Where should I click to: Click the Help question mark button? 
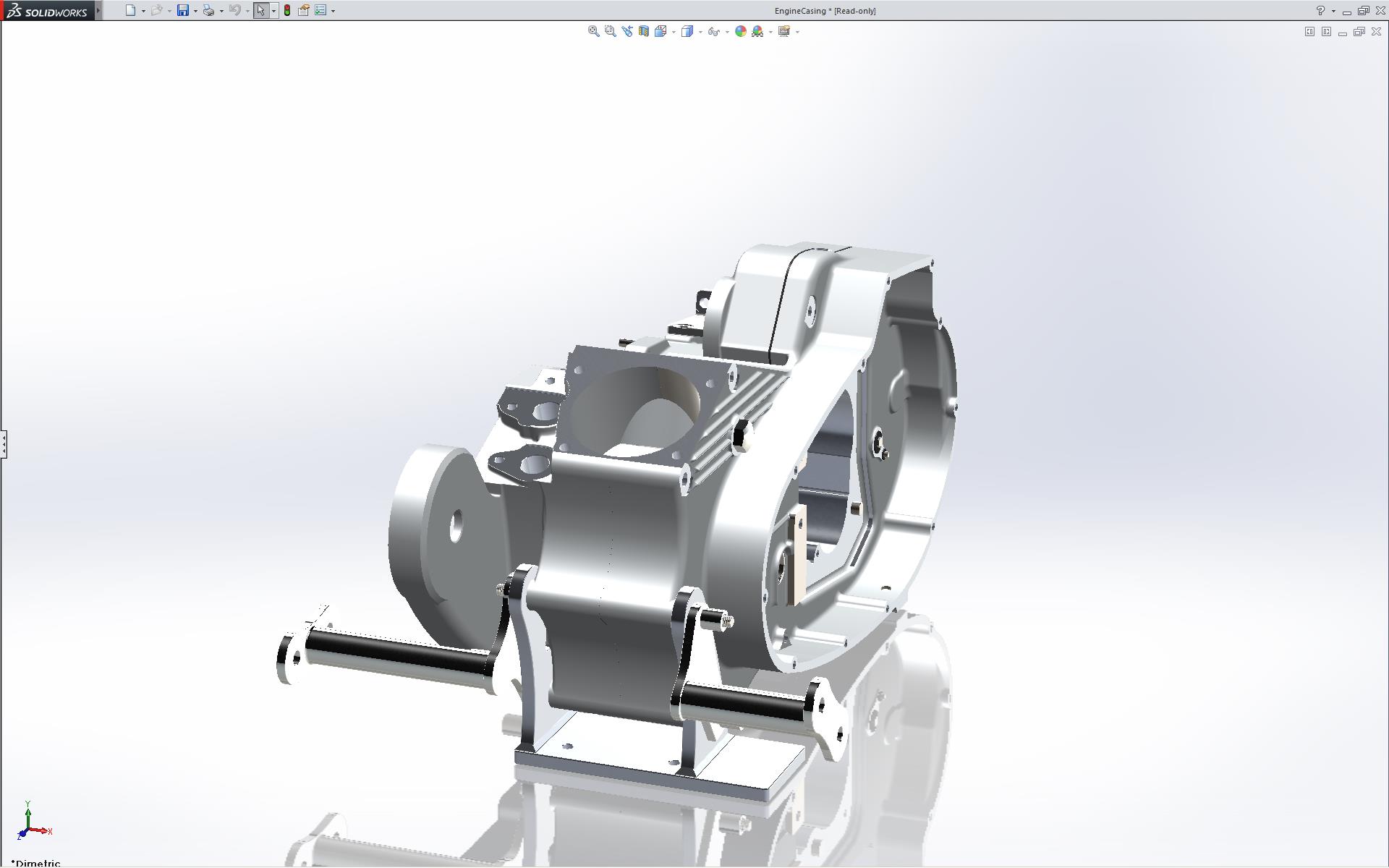click(1320, 10)
